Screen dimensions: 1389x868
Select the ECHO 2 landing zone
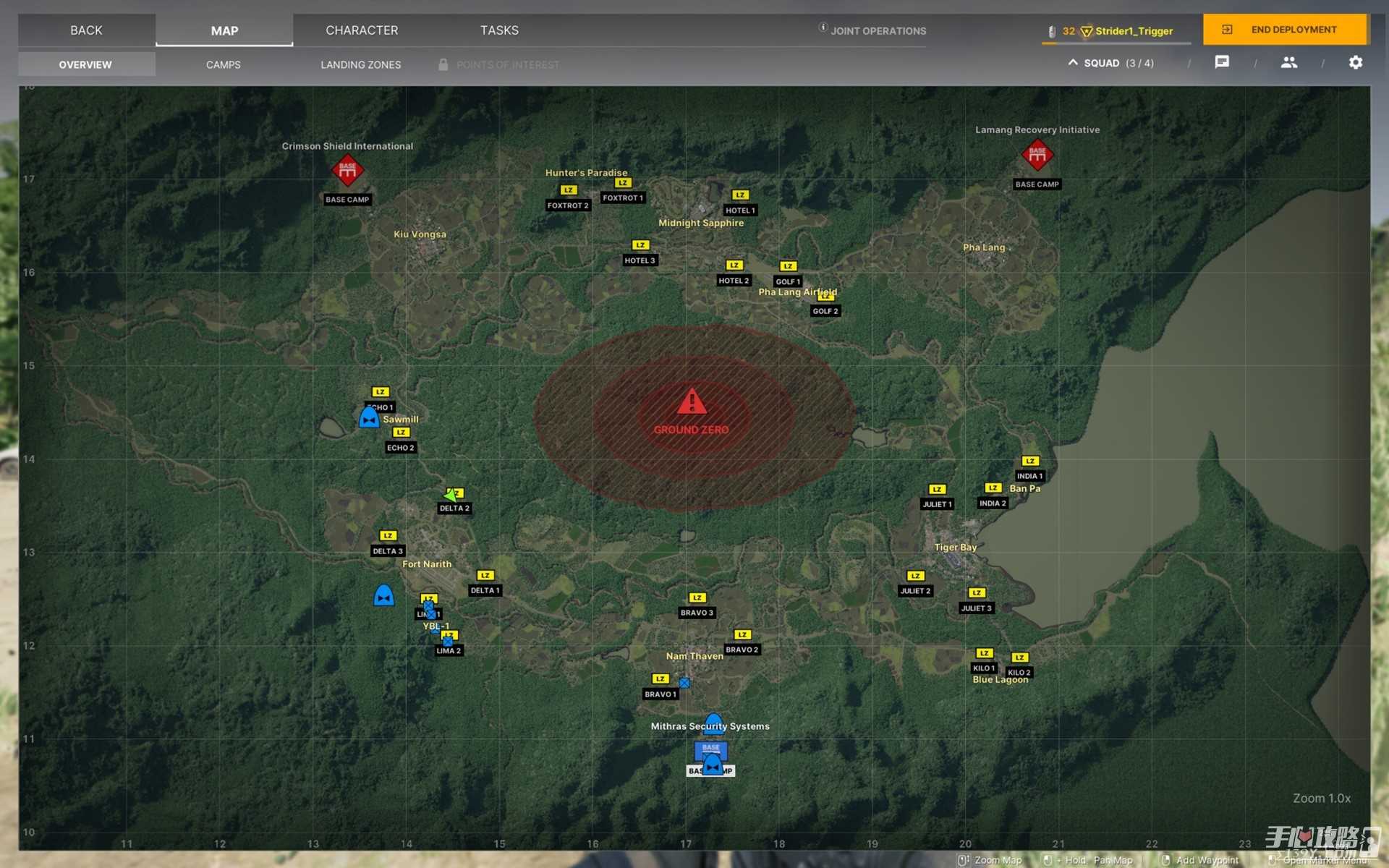401,441
